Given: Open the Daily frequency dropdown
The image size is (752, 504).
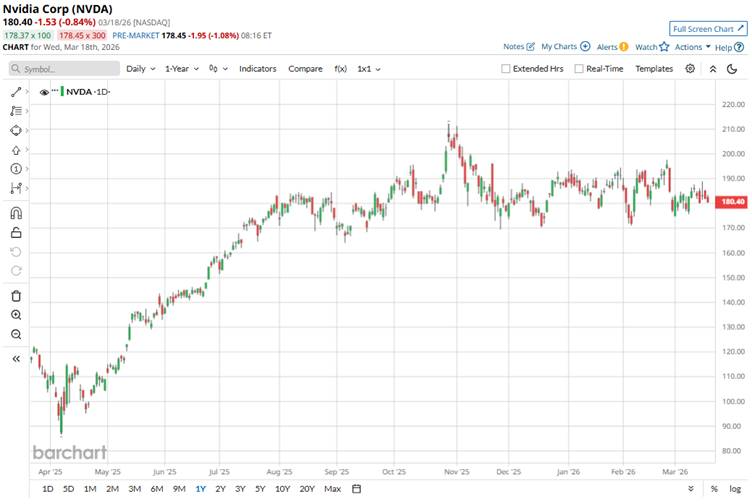Looking at the screenshot, I should point(141,69).
